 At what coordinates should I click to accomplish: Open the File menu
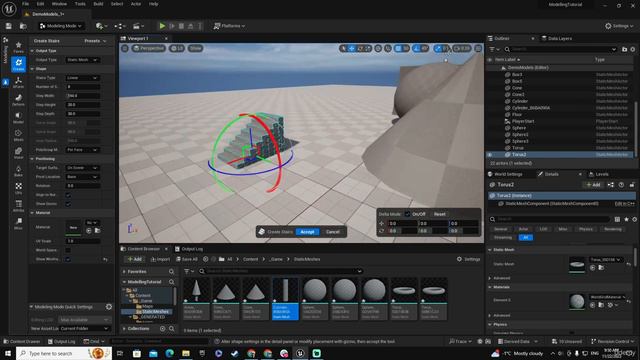25,4
